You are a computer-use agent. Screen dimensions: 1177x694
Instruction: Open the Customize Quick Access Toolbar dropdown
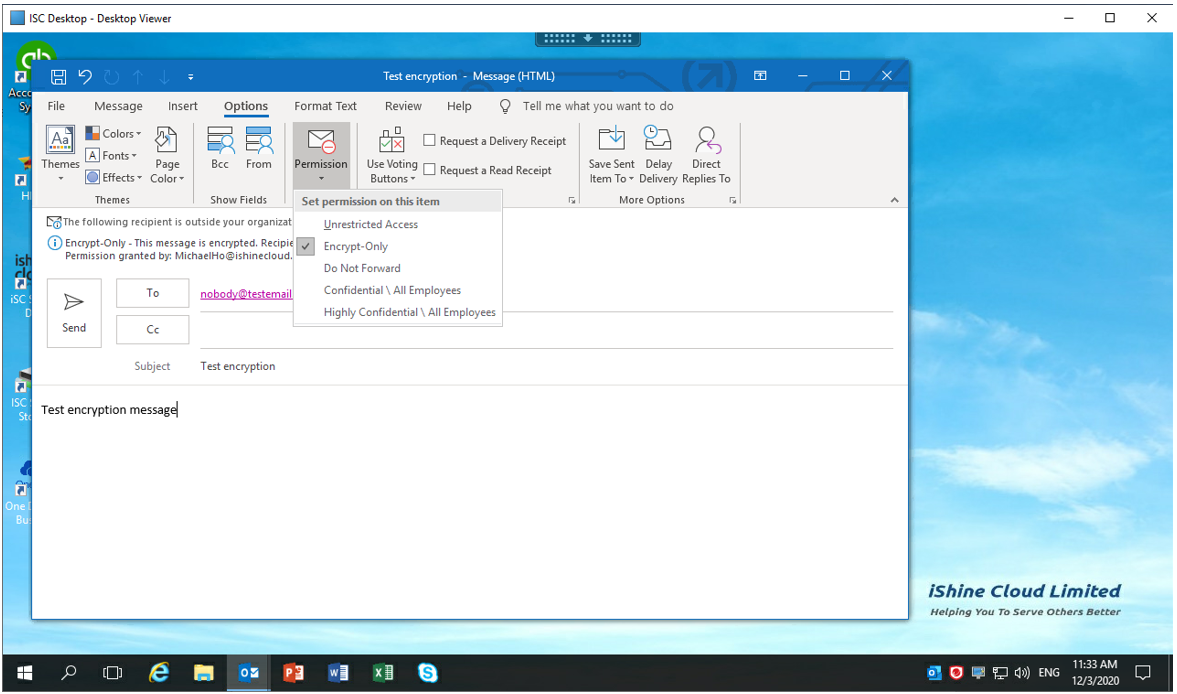click(x=191, y=77)
